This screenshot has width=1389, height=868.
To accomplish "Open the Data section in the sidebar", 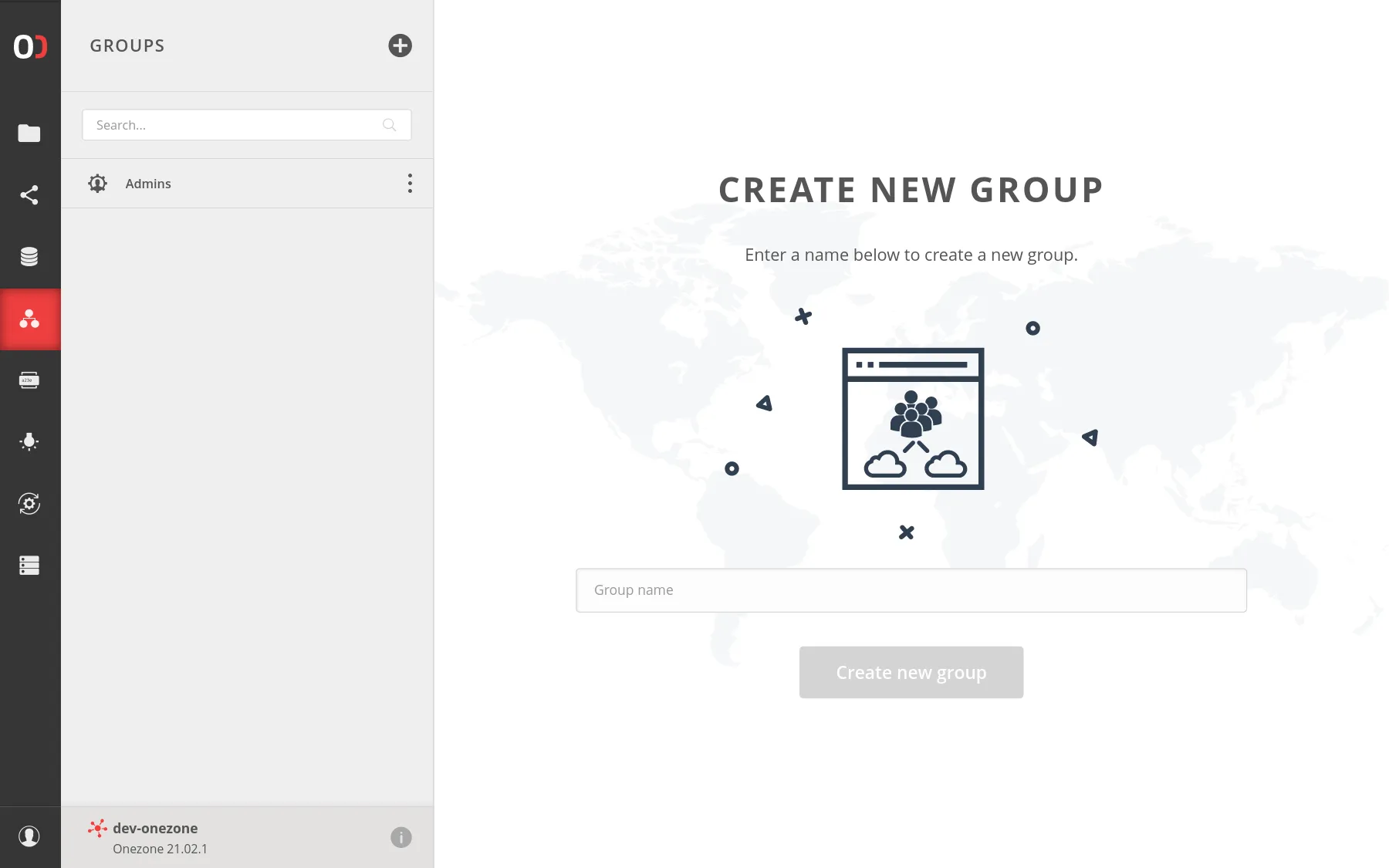I will pyautogui.click(x=29, y=133).
